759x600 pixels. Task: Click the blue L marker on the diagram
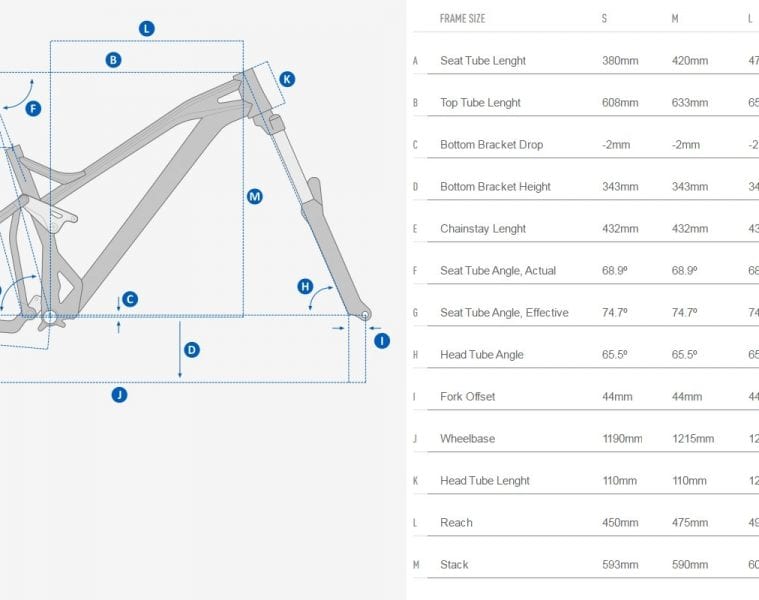[x=147, y=28]
